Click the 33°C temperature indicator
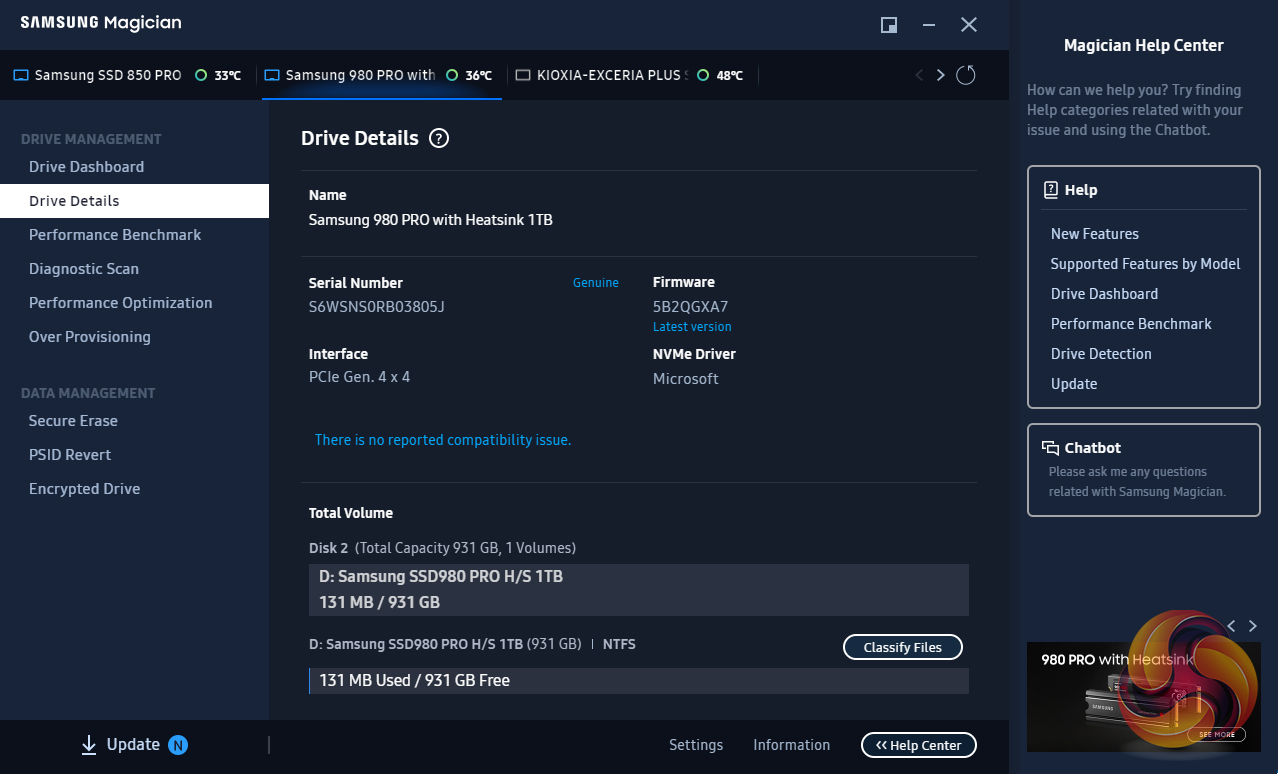Viewport: 1278px width, 774px height. [x=219, y=75]
